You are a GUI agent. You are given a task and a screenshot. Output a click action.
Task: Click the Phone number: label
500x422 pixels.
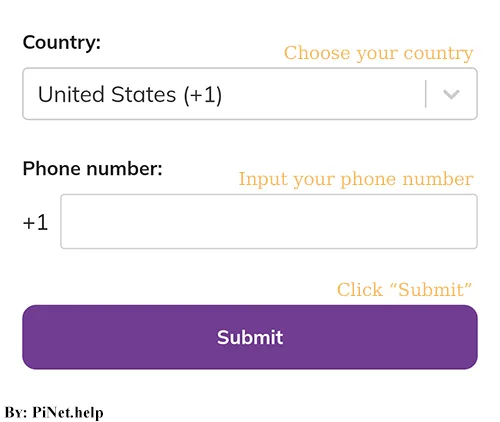[x=93, y=168]
